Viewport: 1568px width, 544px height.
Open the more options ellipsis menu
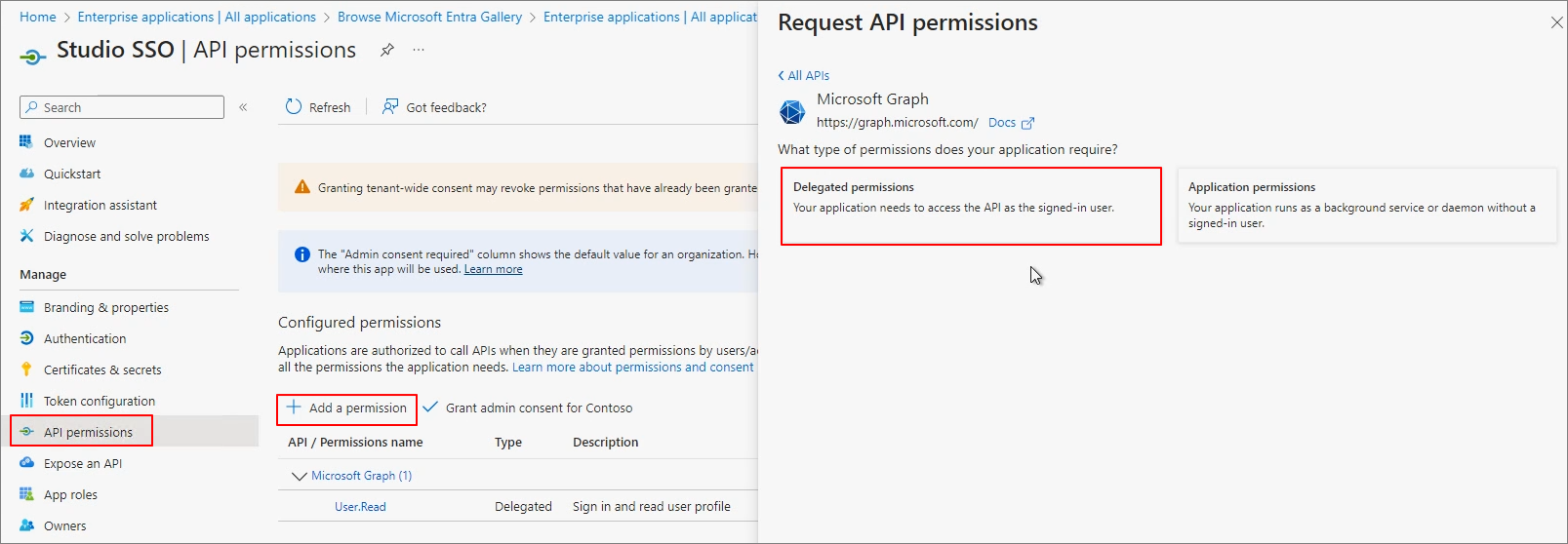[419, 50]
